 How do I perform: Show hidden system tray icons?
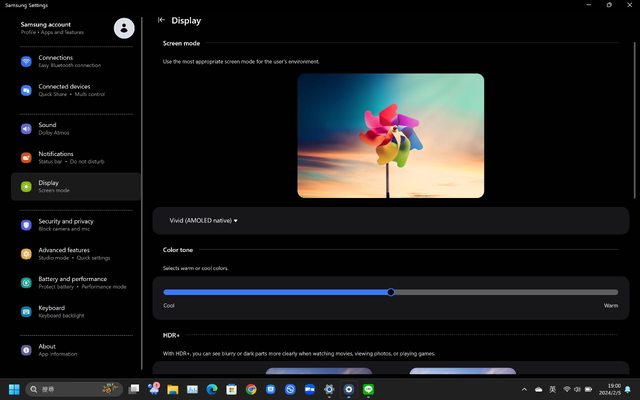pyautogui.click(x=524, y=389)
